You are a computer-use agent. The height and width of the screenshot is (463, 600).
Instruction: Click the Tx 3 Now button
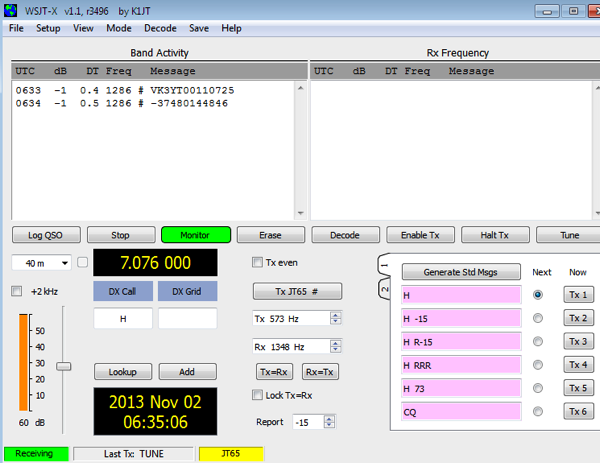579,341
